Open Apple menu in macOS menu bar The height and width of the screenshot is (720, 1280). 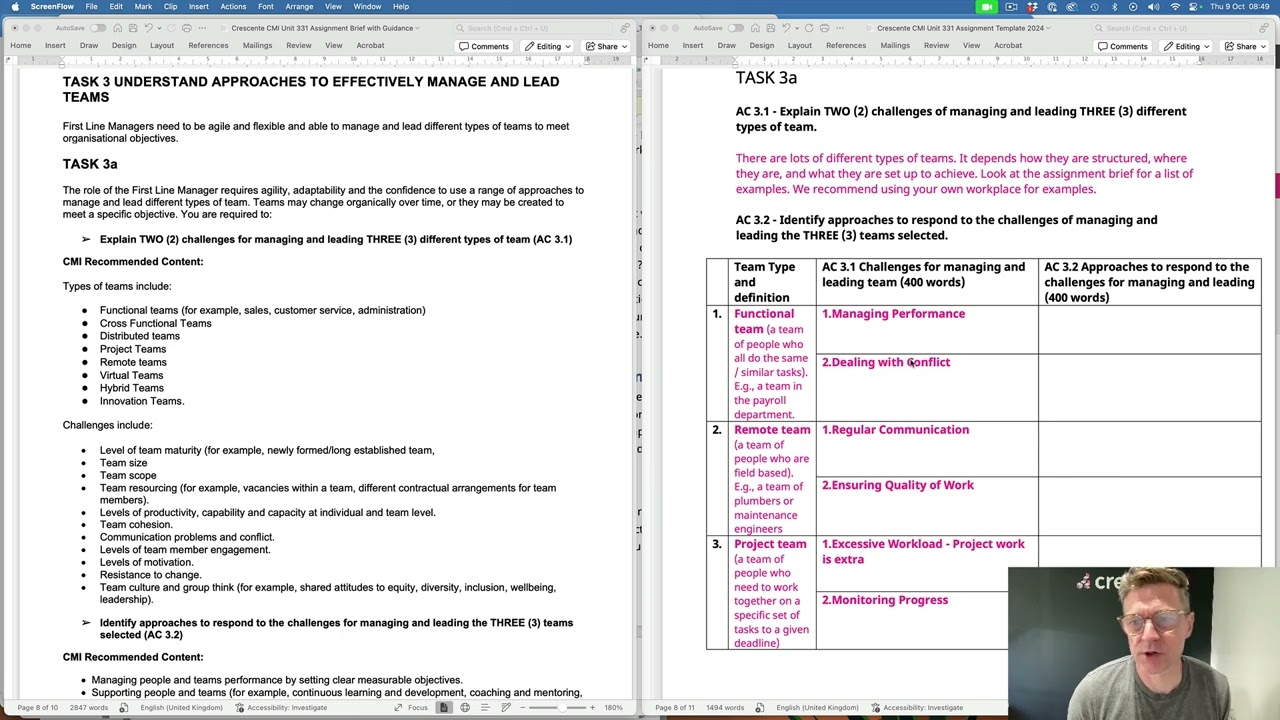(15, 6)
